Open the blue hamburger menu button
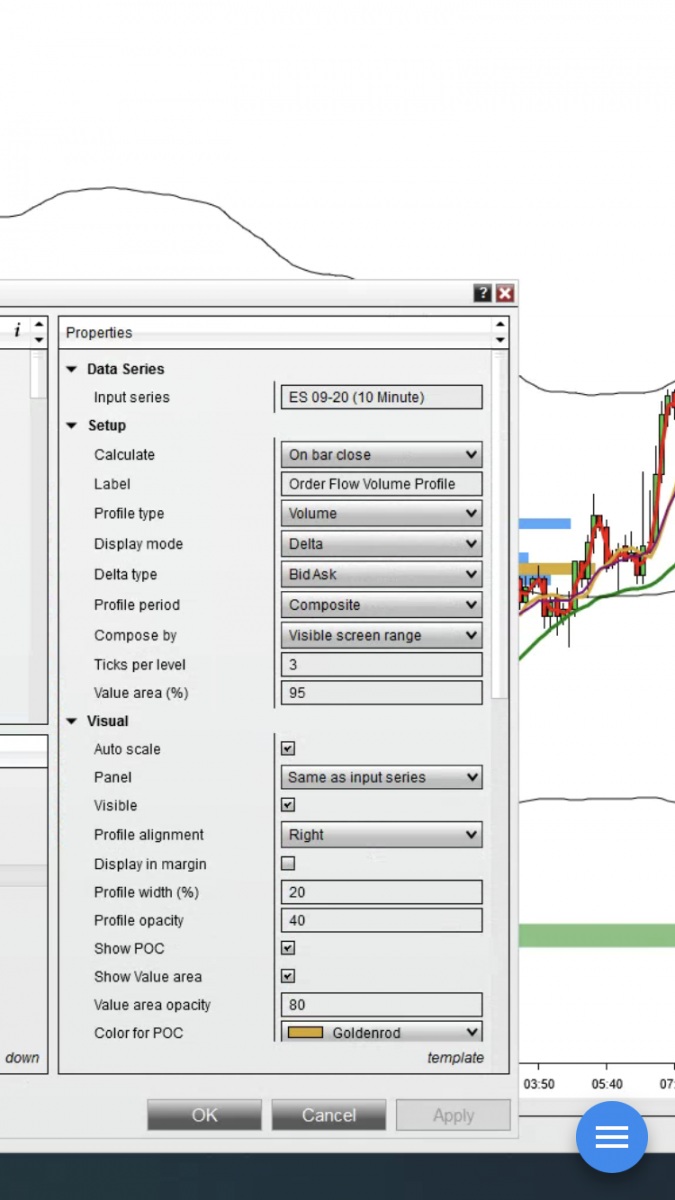Screen dimensions: 675x1200 click(611, 1137)
